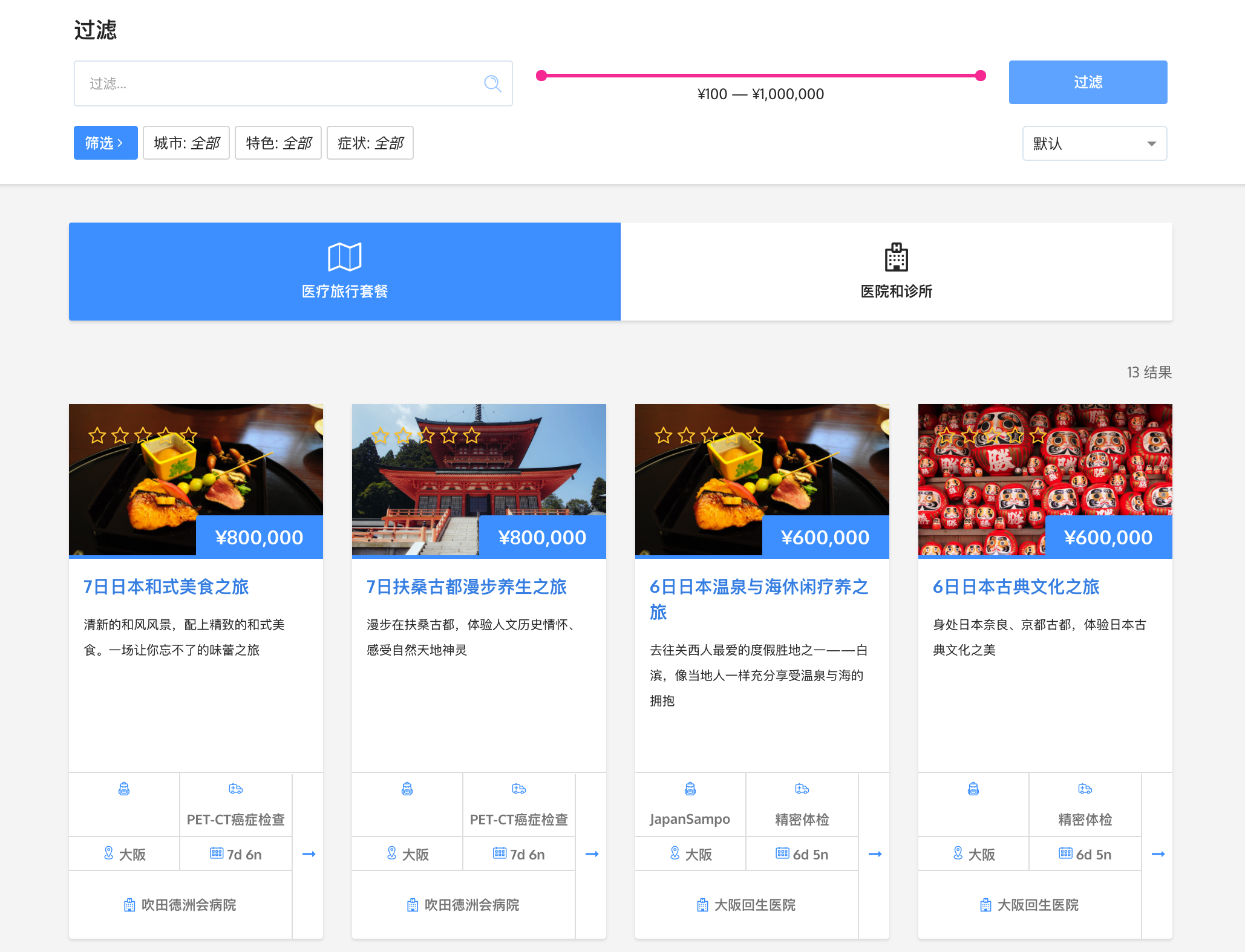Click location pin icon on 扶桑古都 card
Screen dimensions: 1245x952
coord(392,853)
